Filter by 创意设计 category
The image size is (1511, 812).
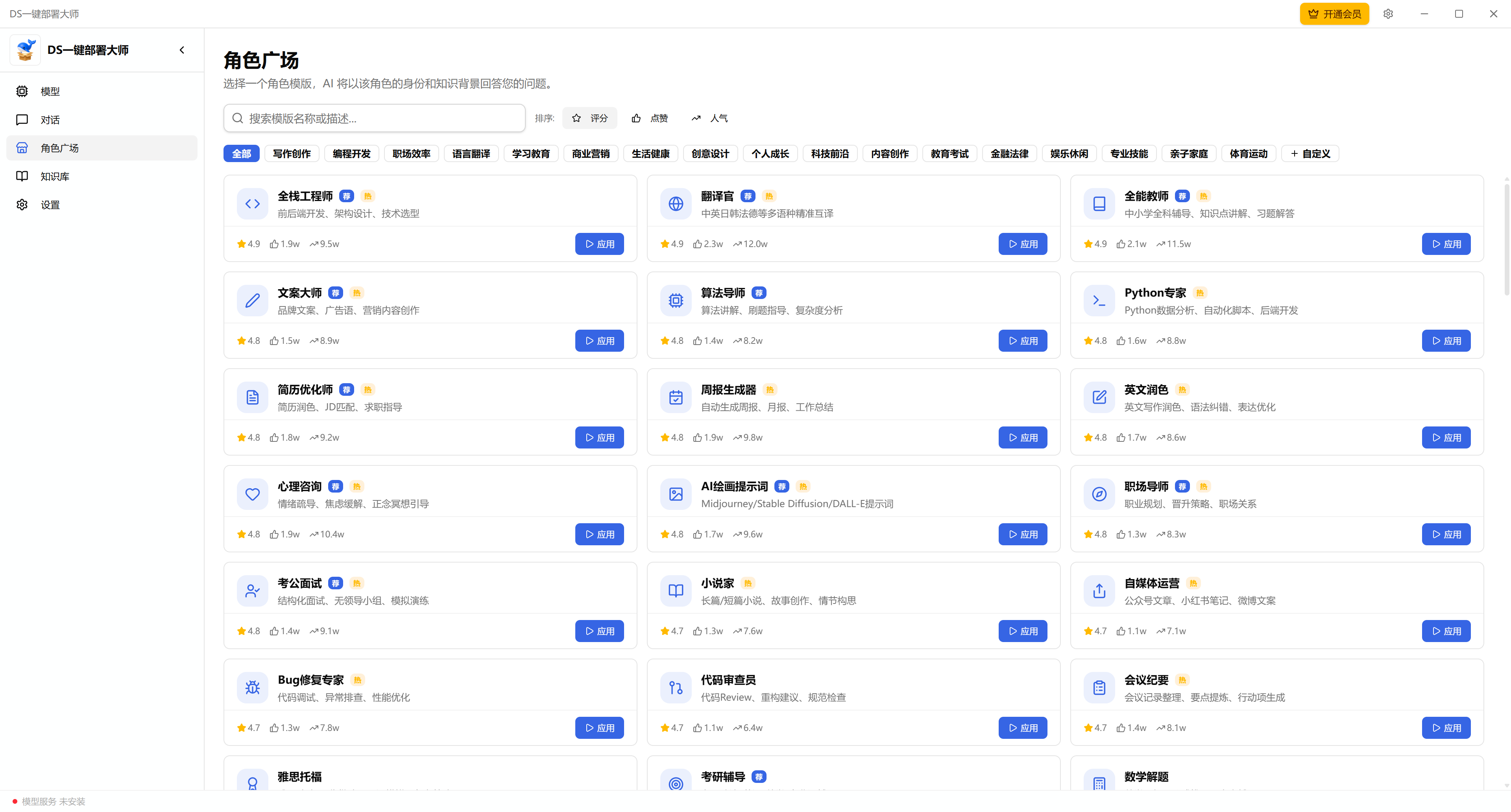(x=710, y=153)
